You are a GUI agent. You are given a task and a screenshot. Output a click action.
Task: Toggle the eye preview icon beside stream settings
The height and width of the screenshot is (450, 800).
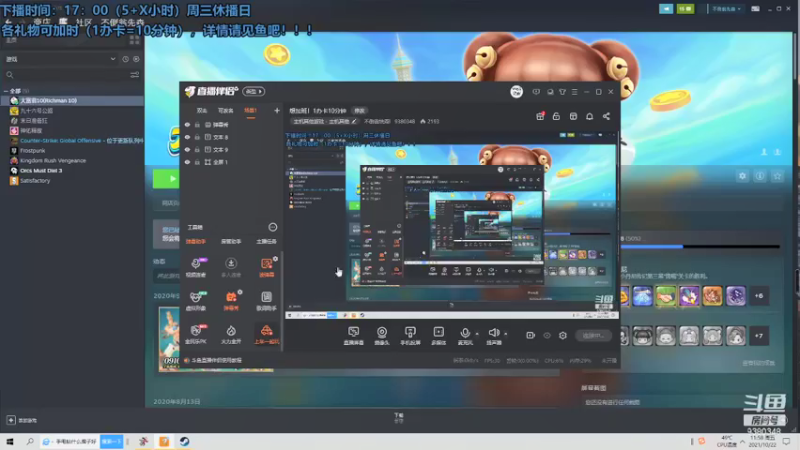tap(547, 335)
